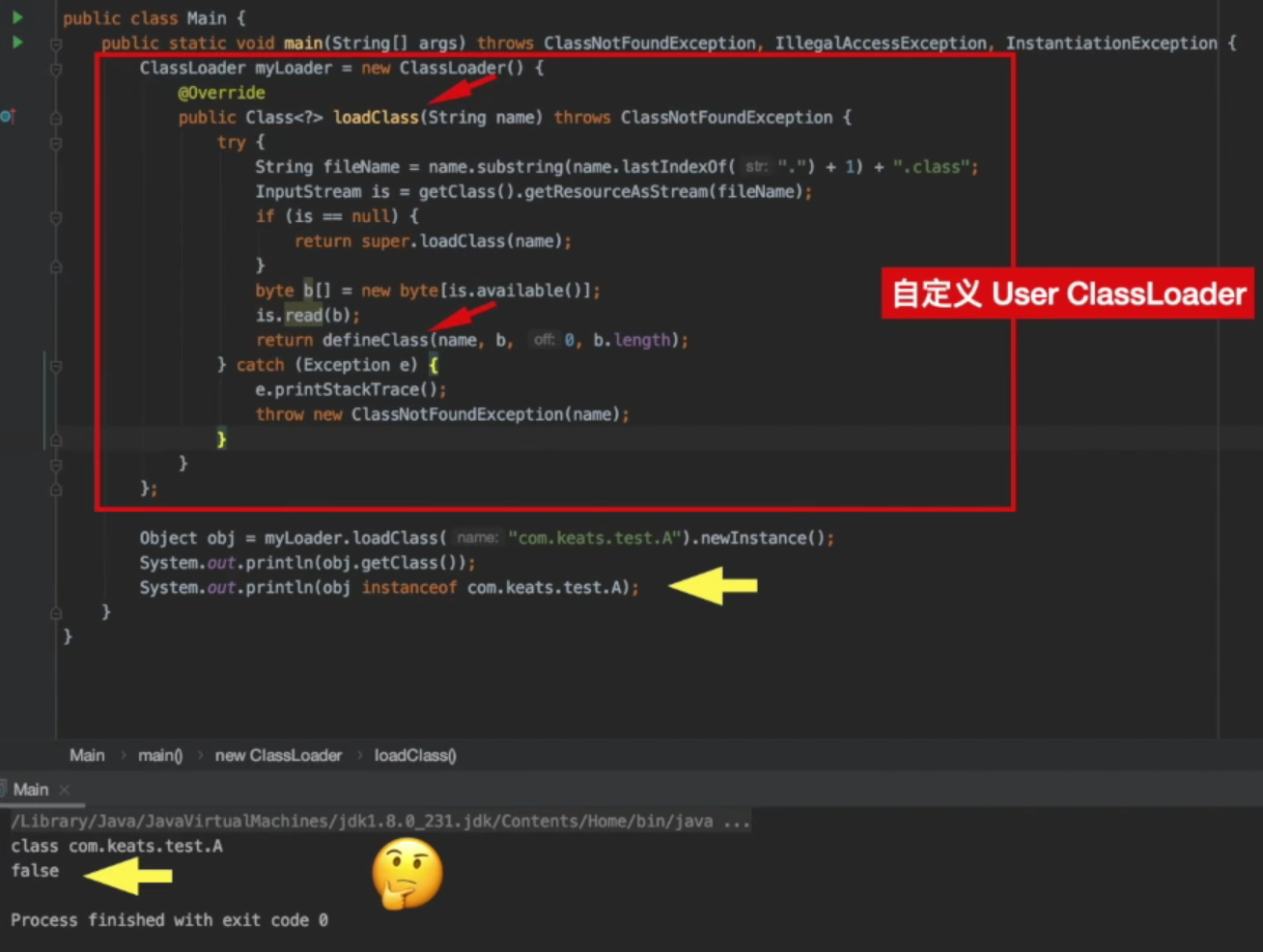
Task: Click InstantiationException in throws clause
Action: [x=1111, y=43]
